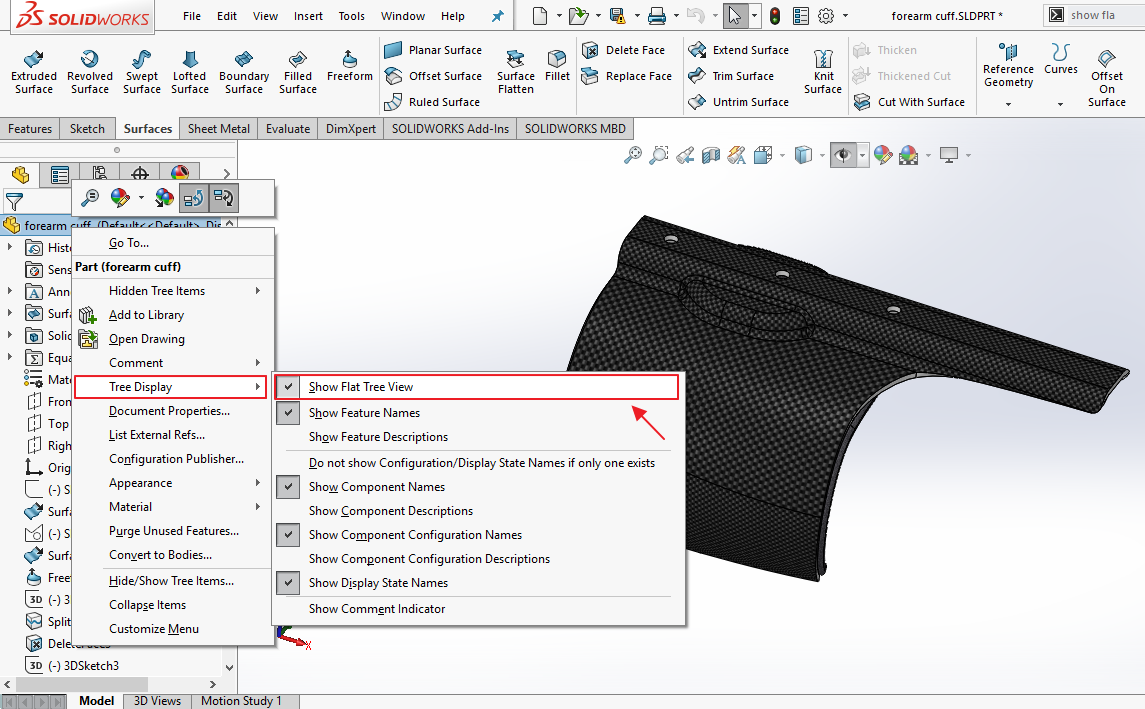Select the Revolved Surface tool
The image size is (1145, 709).
[89, 71]
